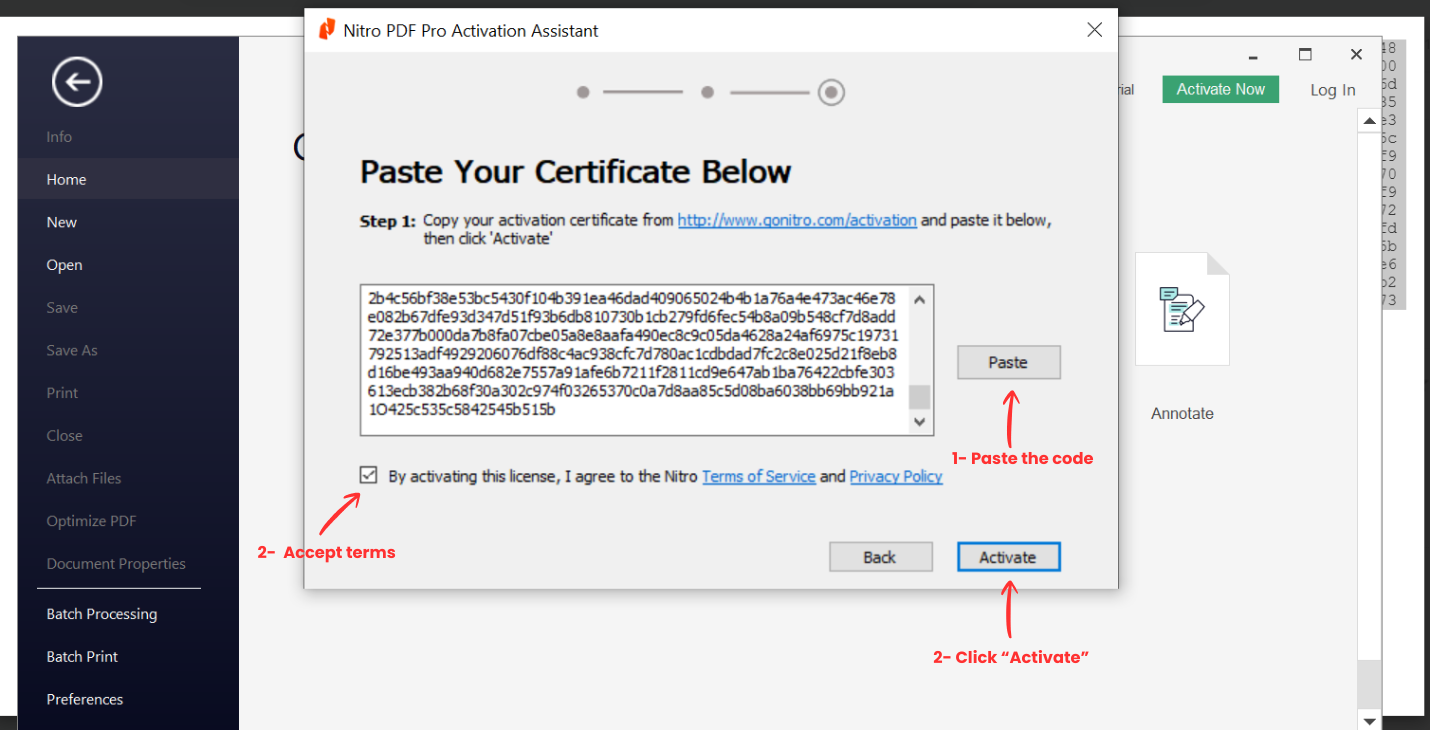Screen dimensions: 1430x730
Task: Click the Activate Now button
Action: coord(1220,89)
